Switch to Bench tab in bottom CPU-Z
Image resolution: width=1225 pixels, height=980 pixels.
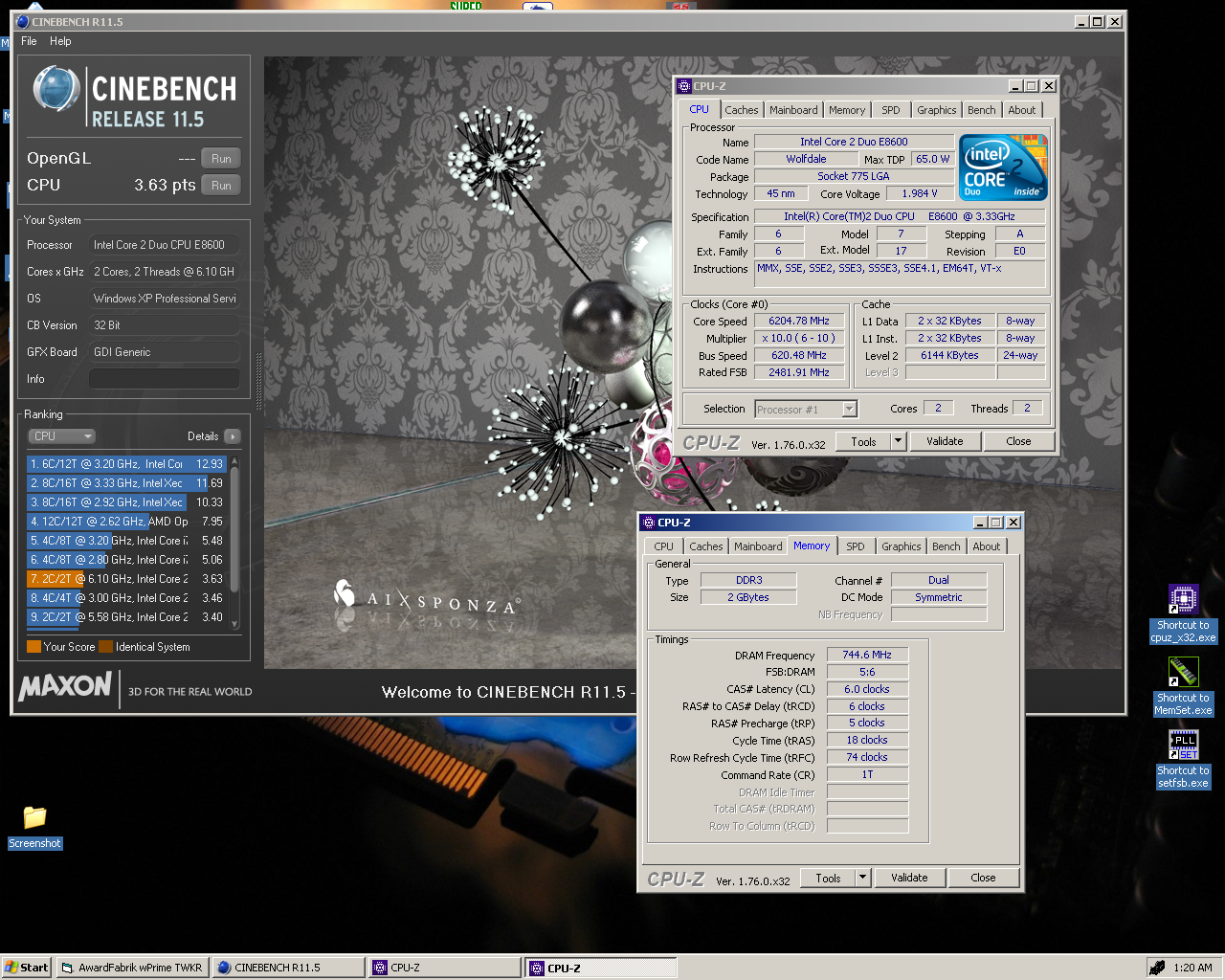pyautogui.click(x=947, y=546)
